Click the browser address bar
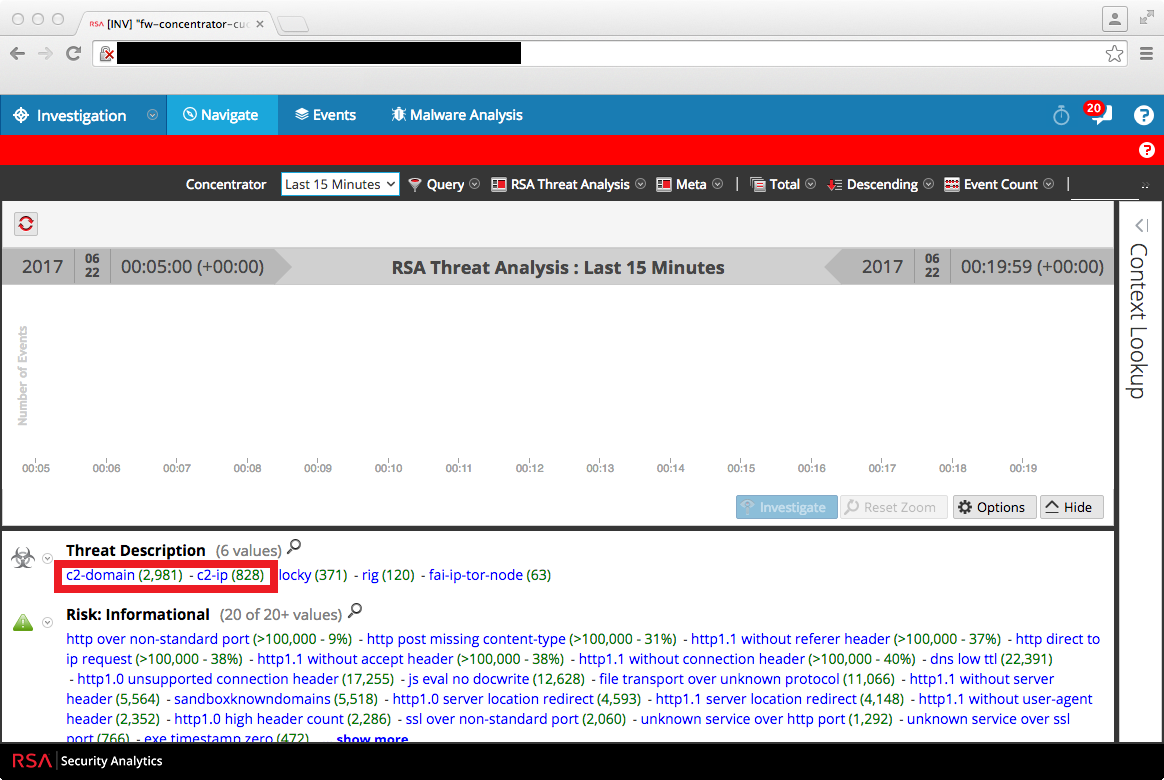This screenshot has height=780, width=1164. [600, 54]
